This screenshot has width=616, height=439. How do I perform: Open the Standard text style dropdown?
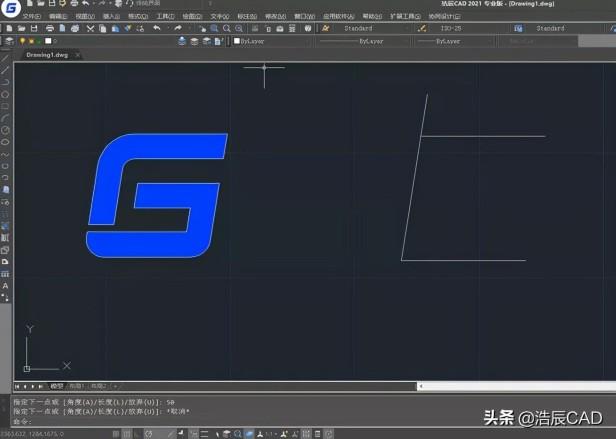372,28
